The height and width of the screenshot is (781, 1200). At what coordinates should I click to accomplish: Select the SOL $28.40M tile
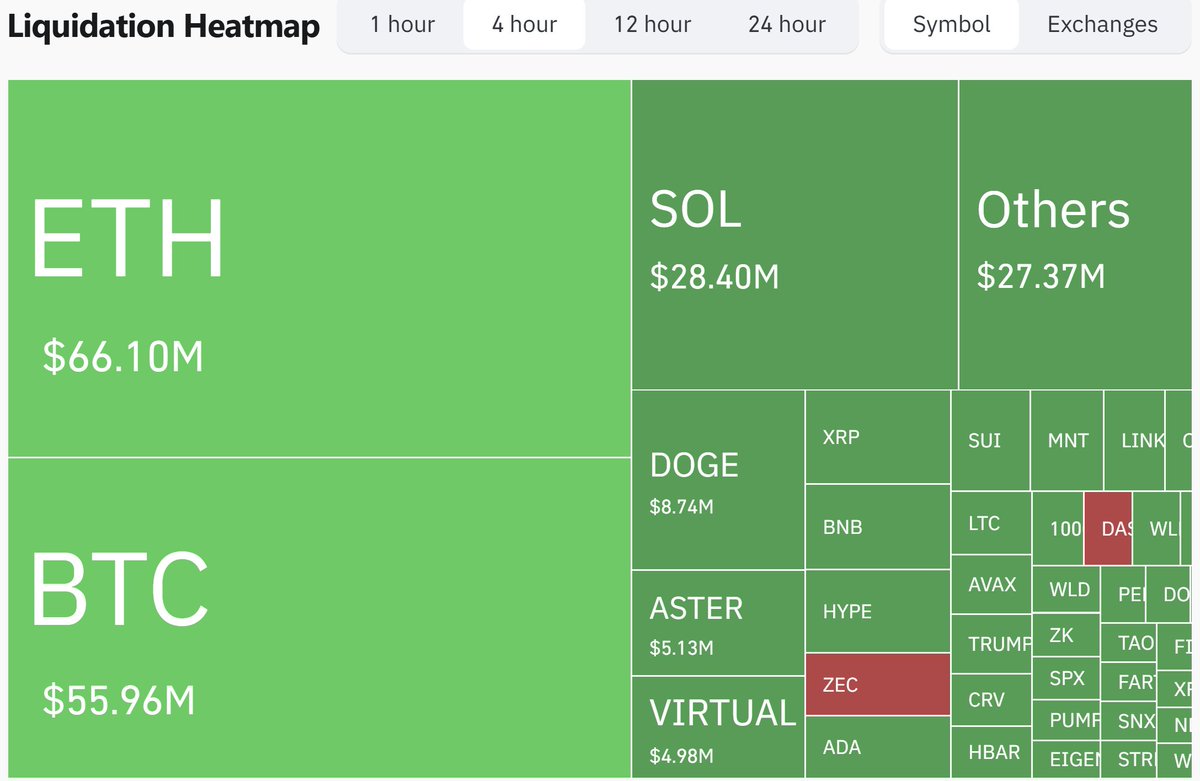point(795,235)
